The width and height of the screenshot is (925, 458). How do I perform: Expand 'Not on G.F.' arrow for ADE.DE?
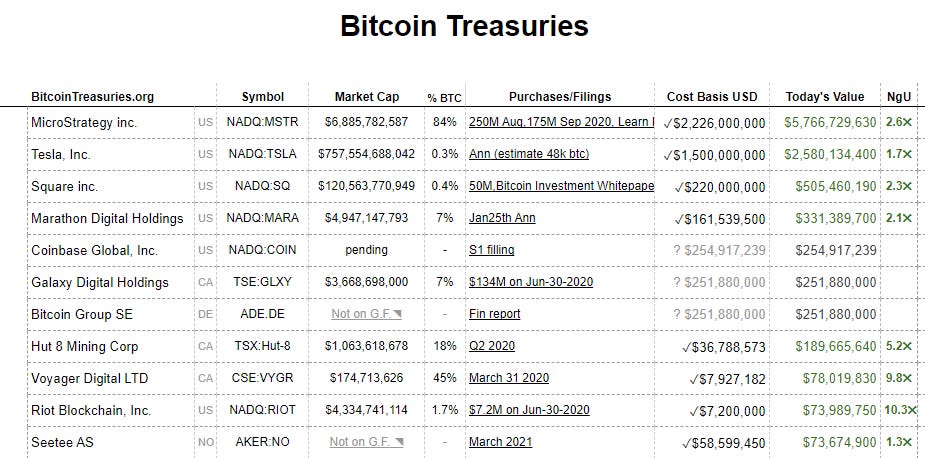coord(398,315)
